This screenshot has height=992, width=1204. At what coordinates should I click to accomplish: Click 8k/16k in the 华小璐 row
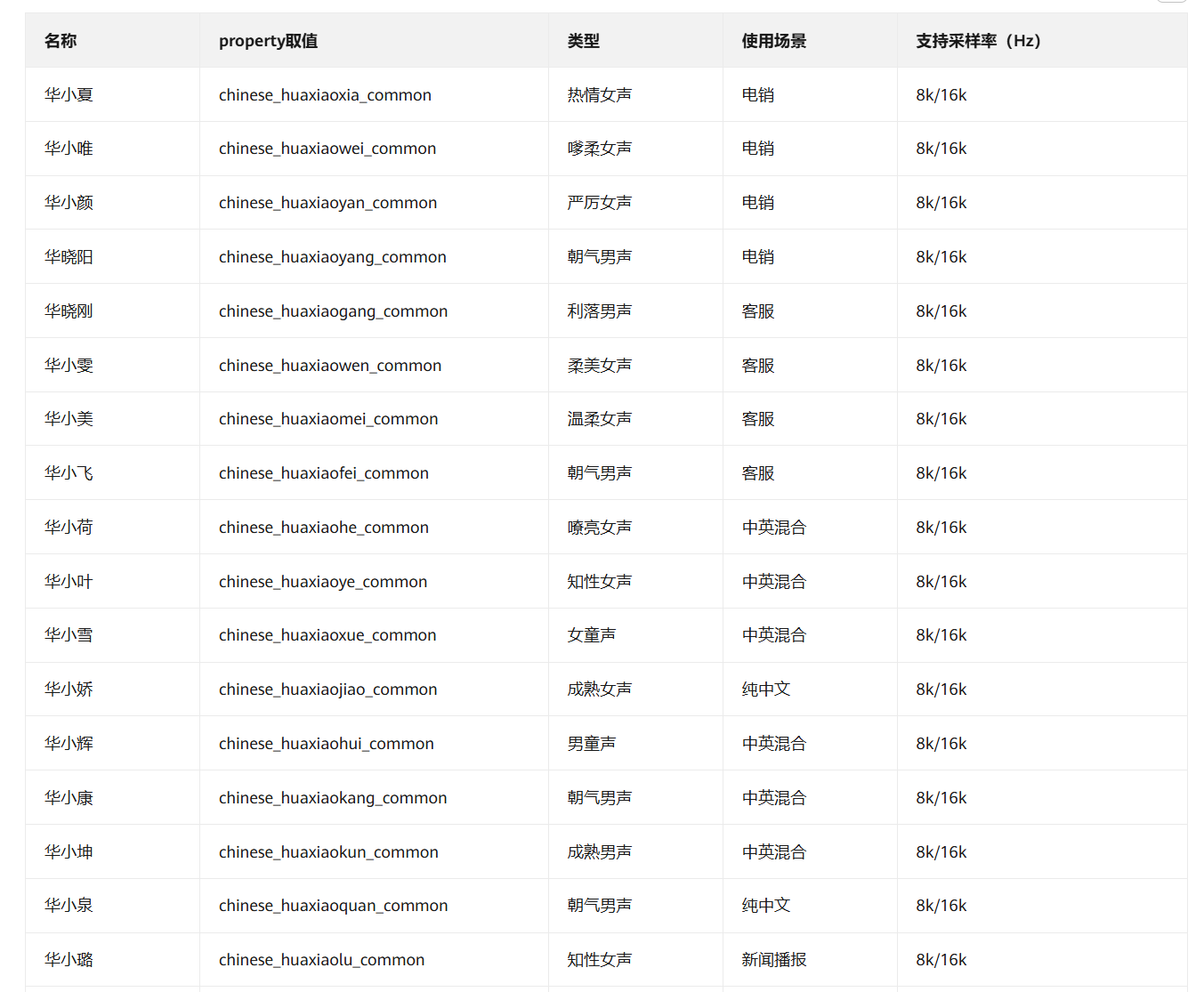pos(941,960)
